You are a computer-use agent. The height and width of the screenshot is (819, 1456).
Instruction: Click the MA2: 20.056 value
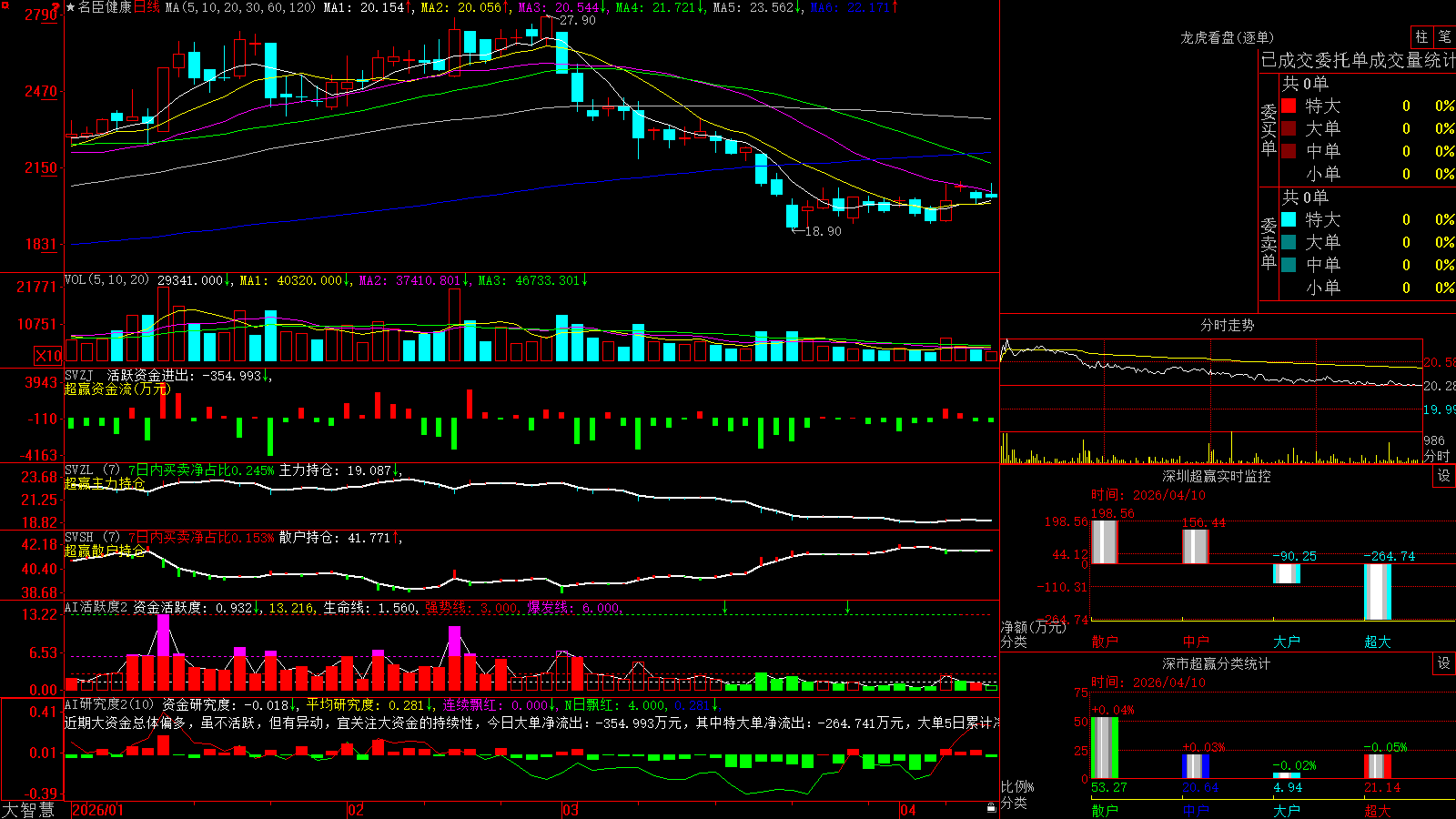click(461, 7)
